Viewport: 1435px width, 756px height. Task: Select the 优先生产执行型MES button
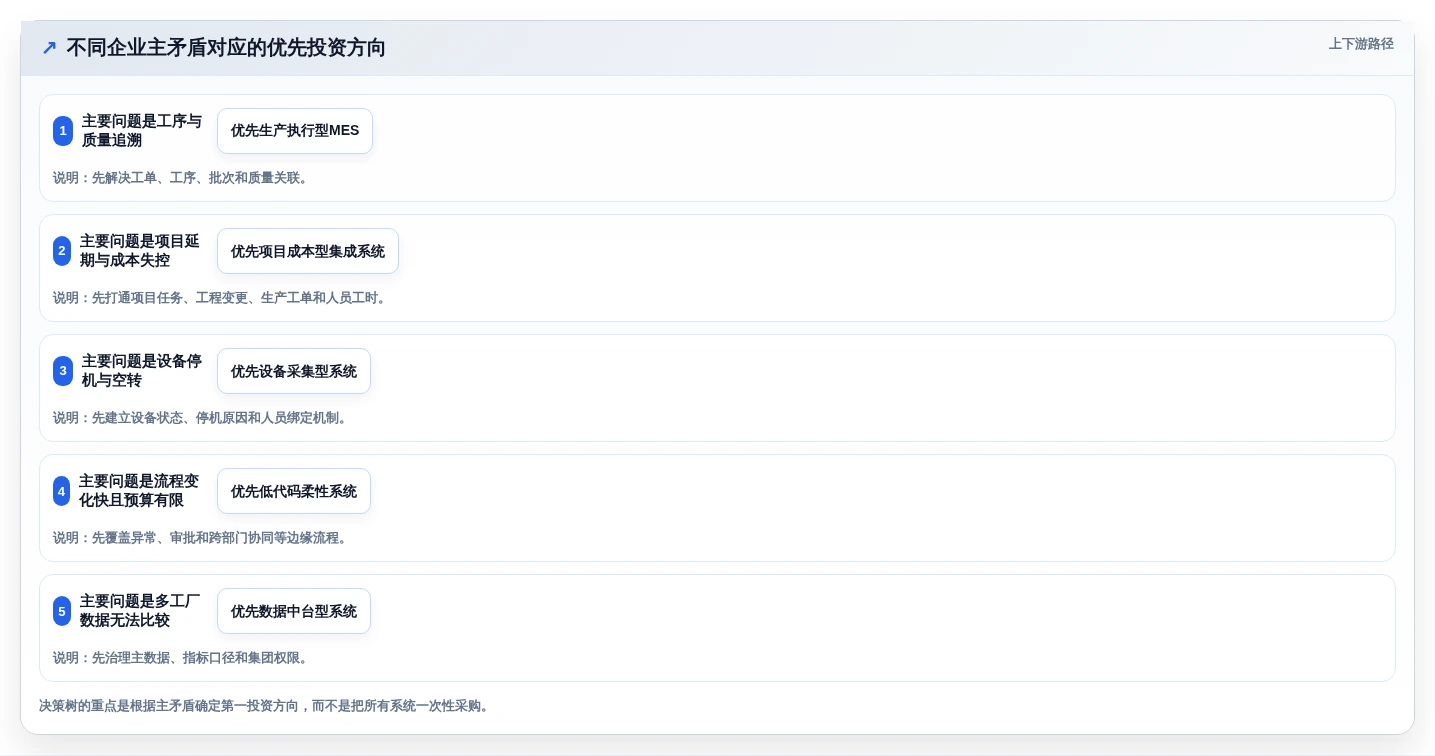295,131
